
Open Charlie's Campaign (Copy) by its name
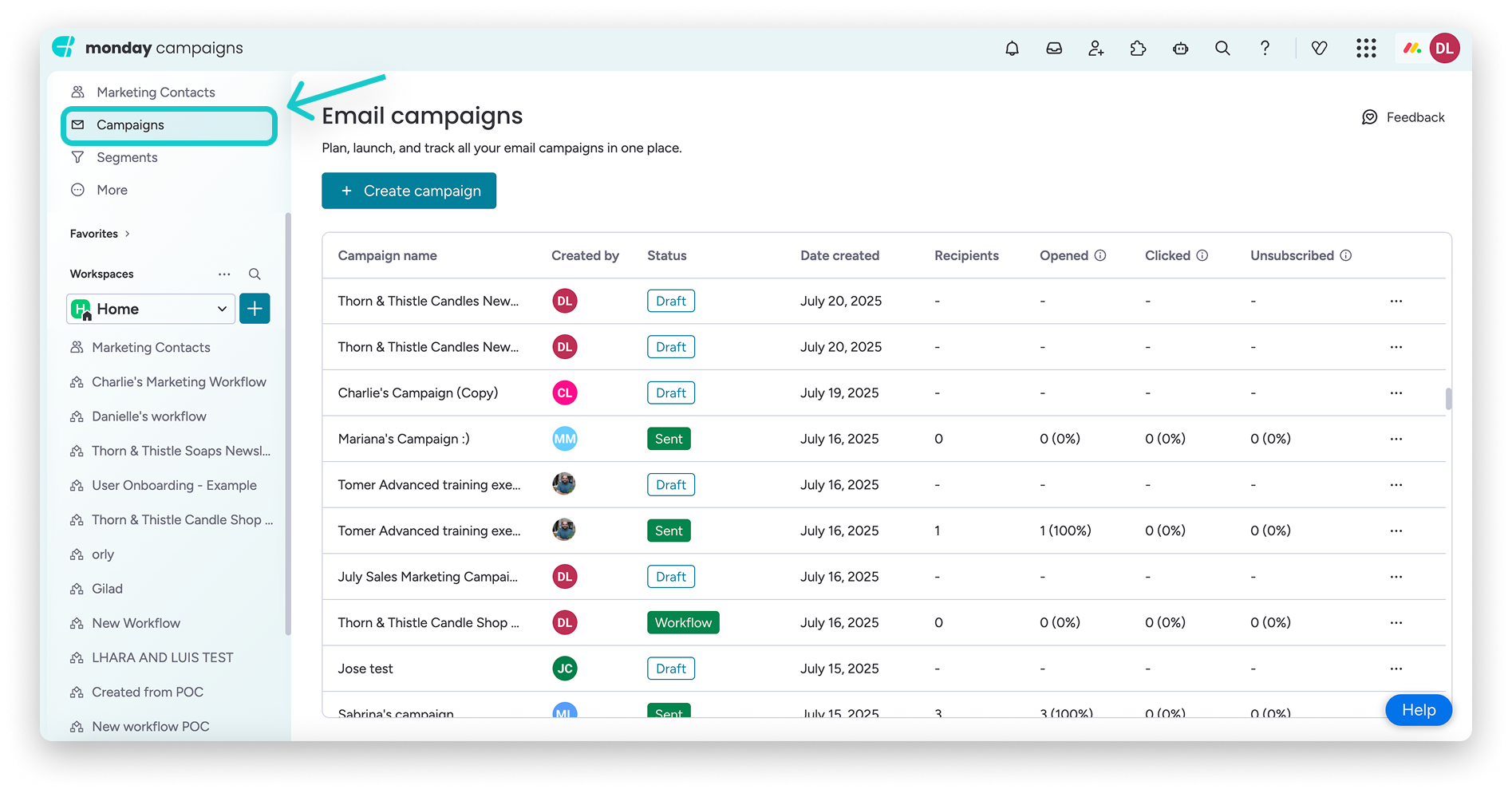[418, 393]
